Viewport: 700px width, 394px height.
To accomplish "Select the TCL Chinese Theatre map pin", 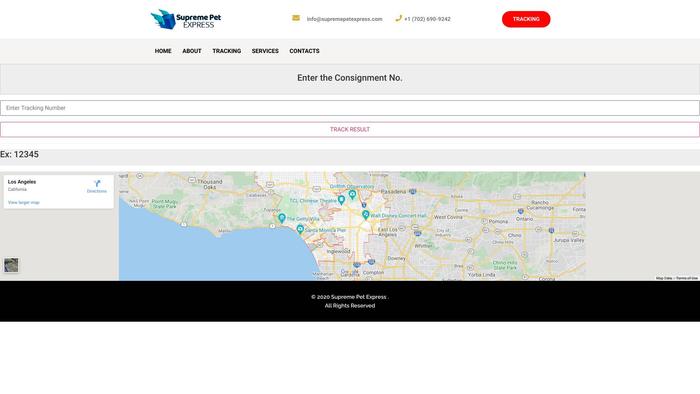I will point(342,200).
